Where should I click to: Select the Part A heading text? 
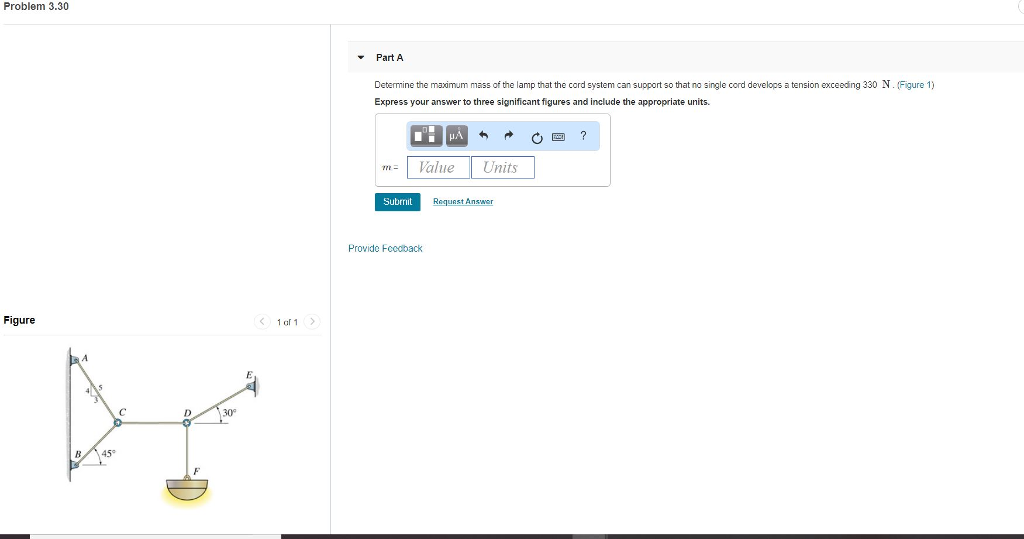coord(390,57)
